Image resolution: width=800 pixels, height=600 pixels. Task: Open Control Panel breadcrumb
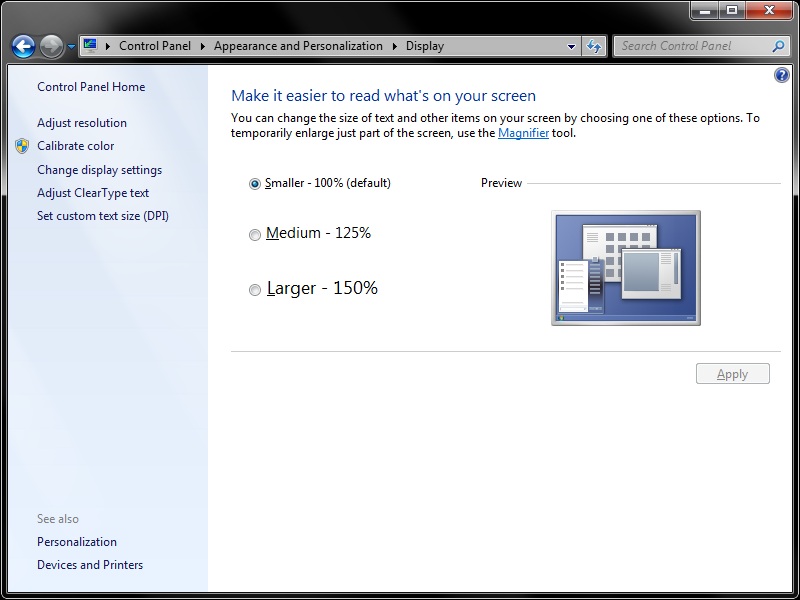[x=155, y=46]
